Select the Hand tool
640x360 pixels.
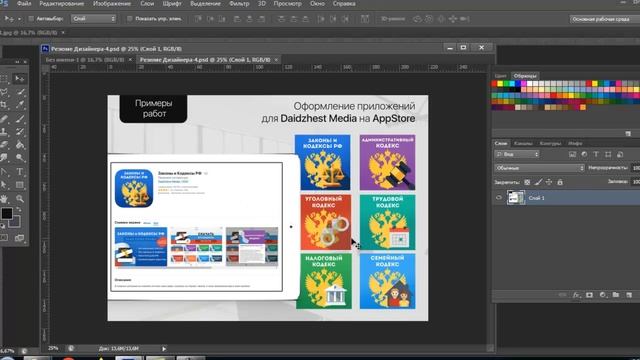[4, 199]
